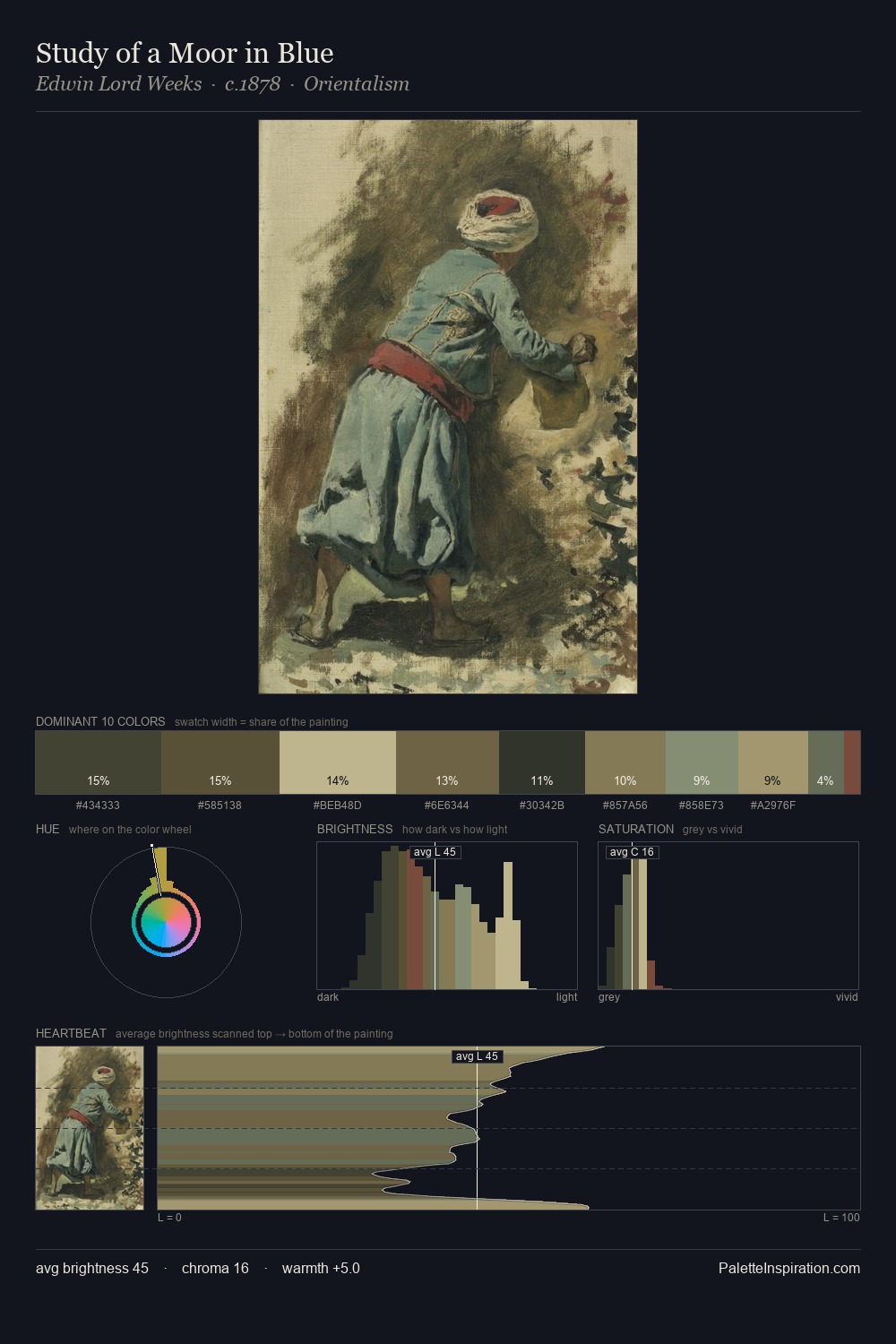Viewport: 896px width, 1344px height.
Task: Click the Heartbeat painting thumbnail
Action: click(x=90, y=1127)
